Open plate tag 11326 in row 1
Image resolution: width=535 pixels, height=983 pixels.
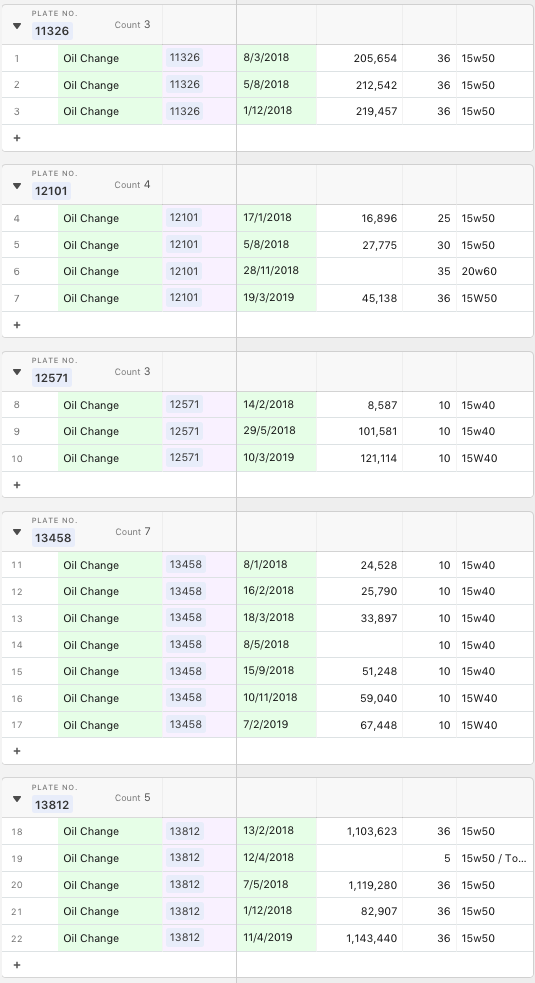coord(184,58)
